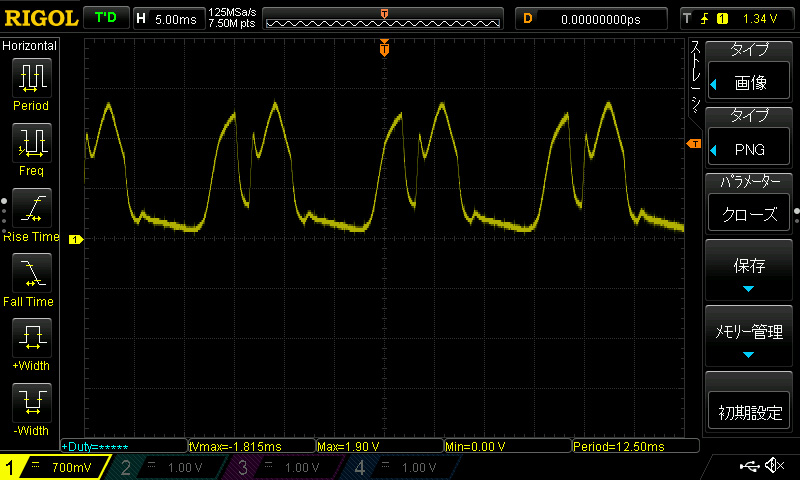Viewport: 800px width, 480px height.
Task: Select the Freq measurement icon
Action: [x=31, y=142]
